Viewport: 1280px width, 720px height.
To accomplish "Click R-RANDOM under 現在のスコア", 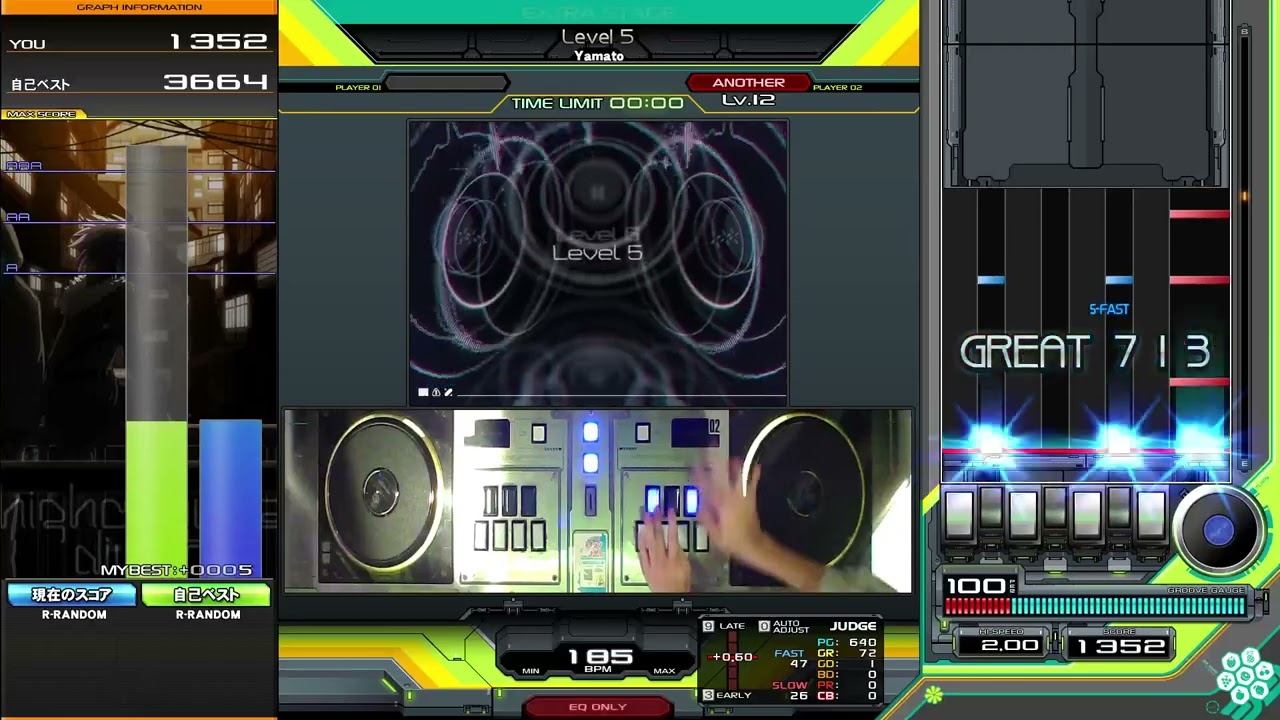I will (74, 615).
